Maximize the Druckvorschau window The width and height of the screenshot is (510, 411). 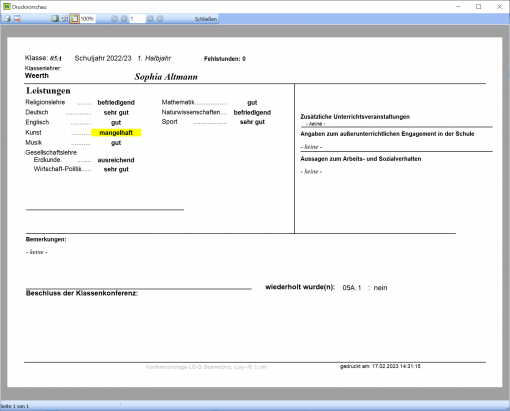click(x=479, y=6)
